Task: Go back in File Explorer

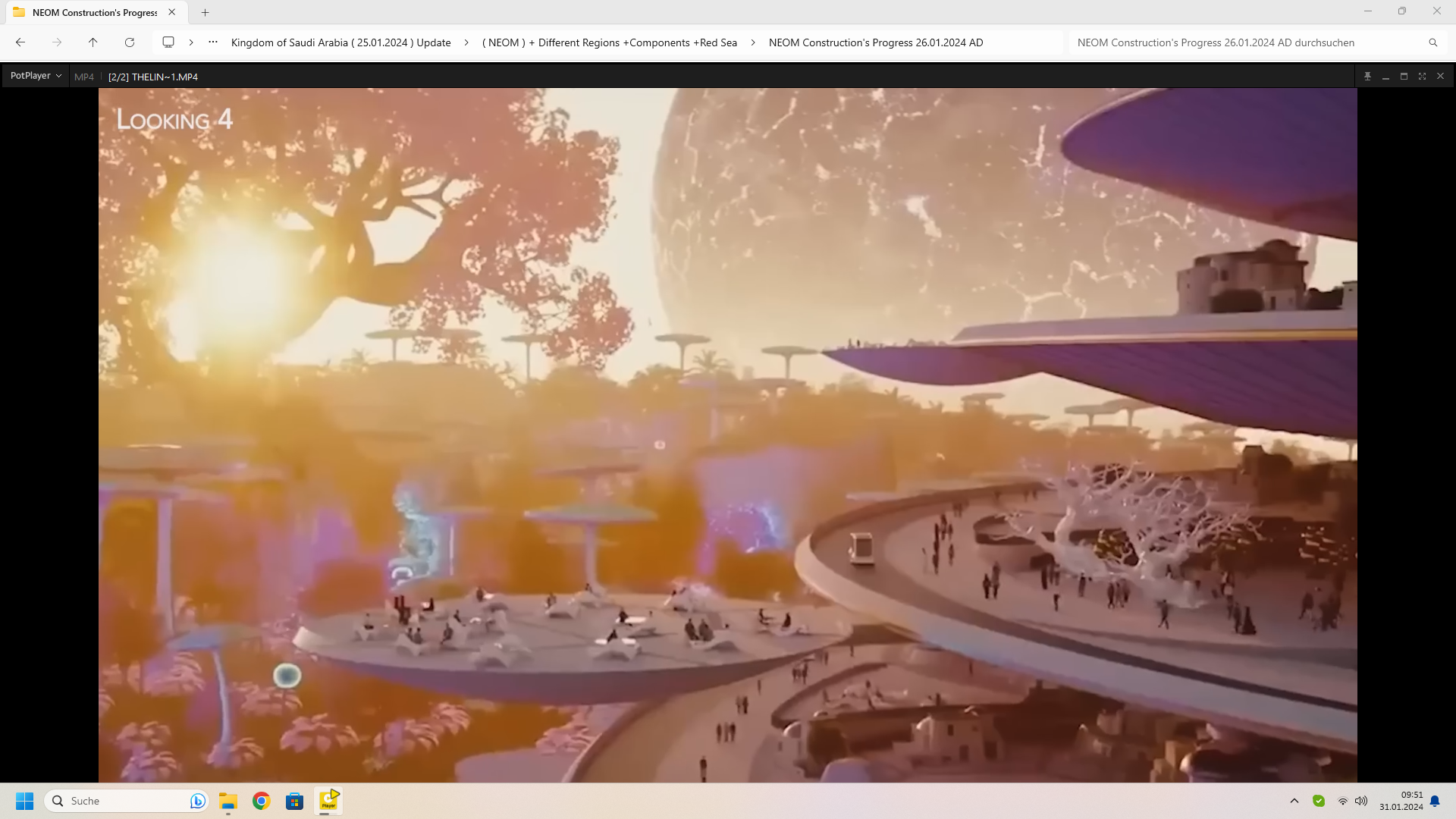Action: coord(20,42)
